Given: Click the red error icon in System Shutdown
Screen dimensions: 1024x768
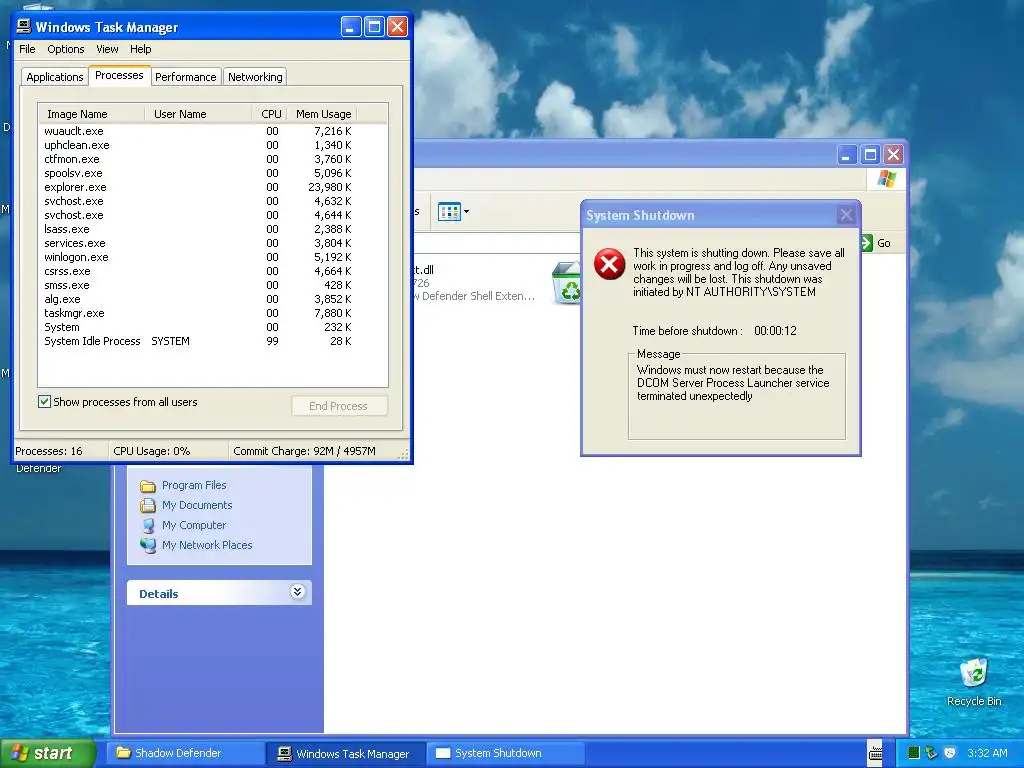Looking at the screenshot, I should click(x=609, y=264).
